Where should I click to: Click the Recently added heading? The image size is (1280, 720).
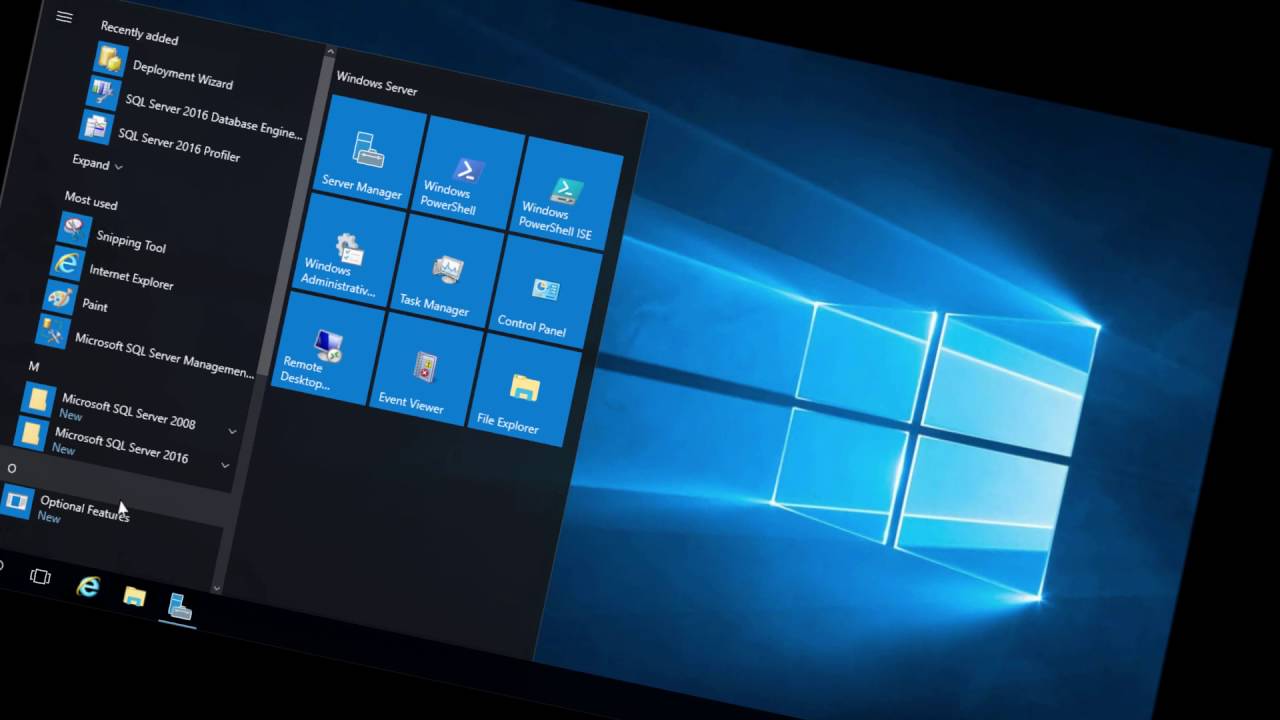[x=139, y=33]
